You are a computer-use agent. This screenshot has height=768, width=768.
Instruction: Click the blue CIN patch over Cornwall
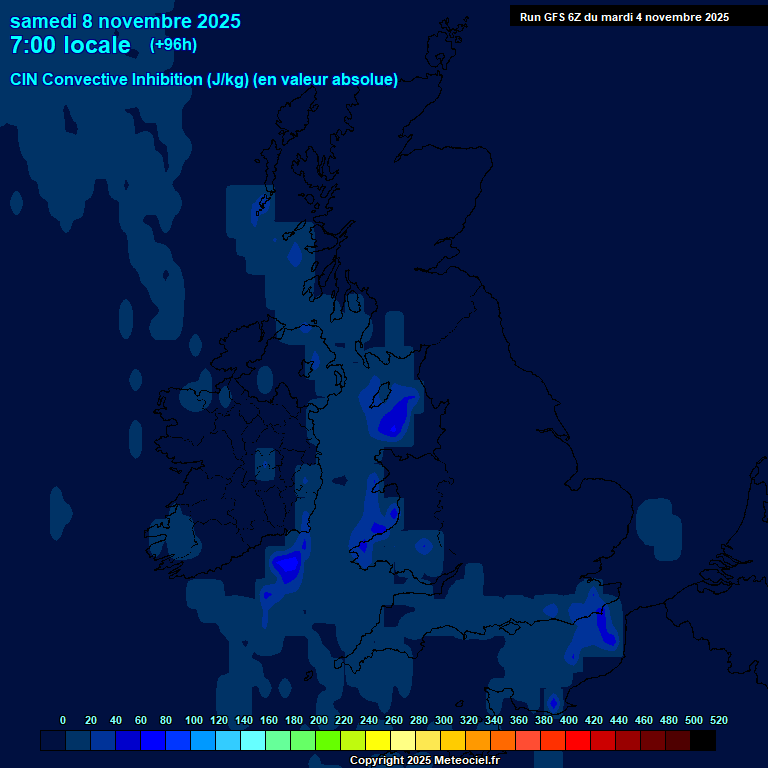288,566
